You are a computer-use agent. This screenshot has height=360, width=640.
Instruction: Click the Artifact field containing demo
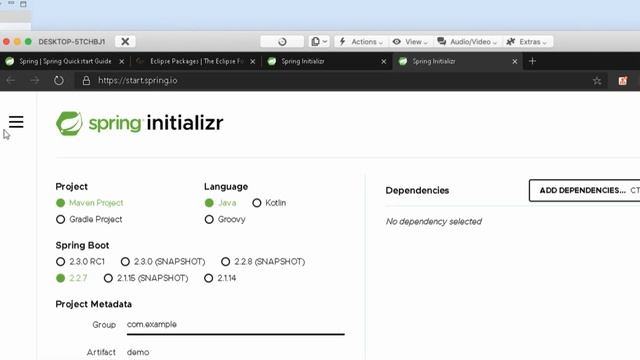(x=236, y=352)
